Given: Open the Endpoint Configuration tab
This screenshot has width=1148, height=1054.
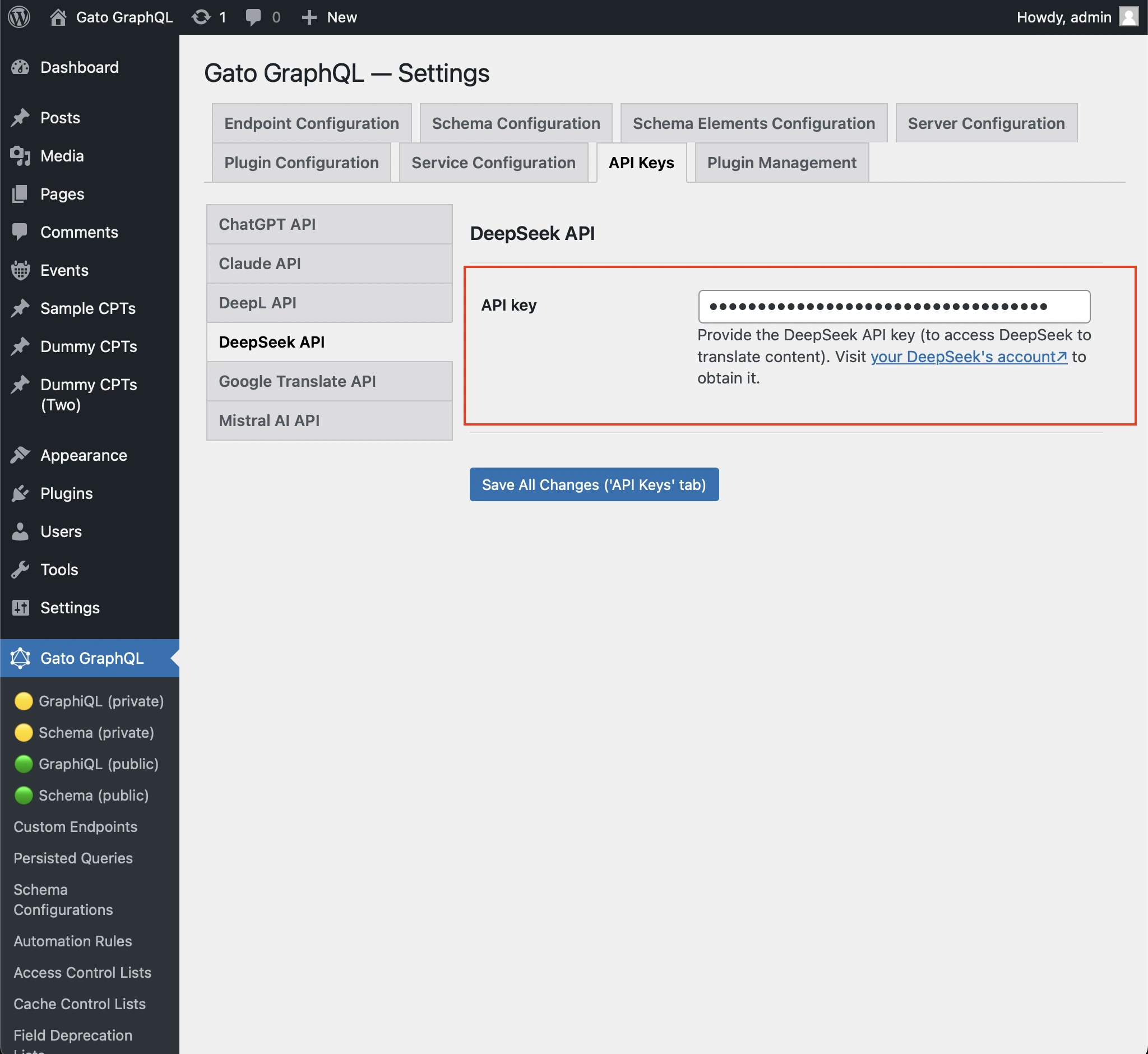Looking at the screenshot, I should tap(311, 123).
